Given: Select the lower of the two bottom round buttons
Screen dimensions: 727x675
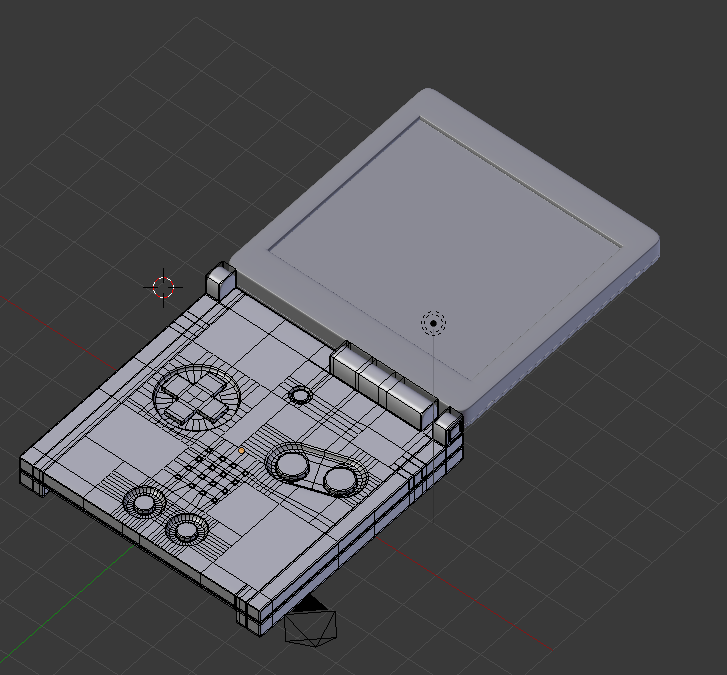Looking at the screenshot, I should [x=186, y=530].
